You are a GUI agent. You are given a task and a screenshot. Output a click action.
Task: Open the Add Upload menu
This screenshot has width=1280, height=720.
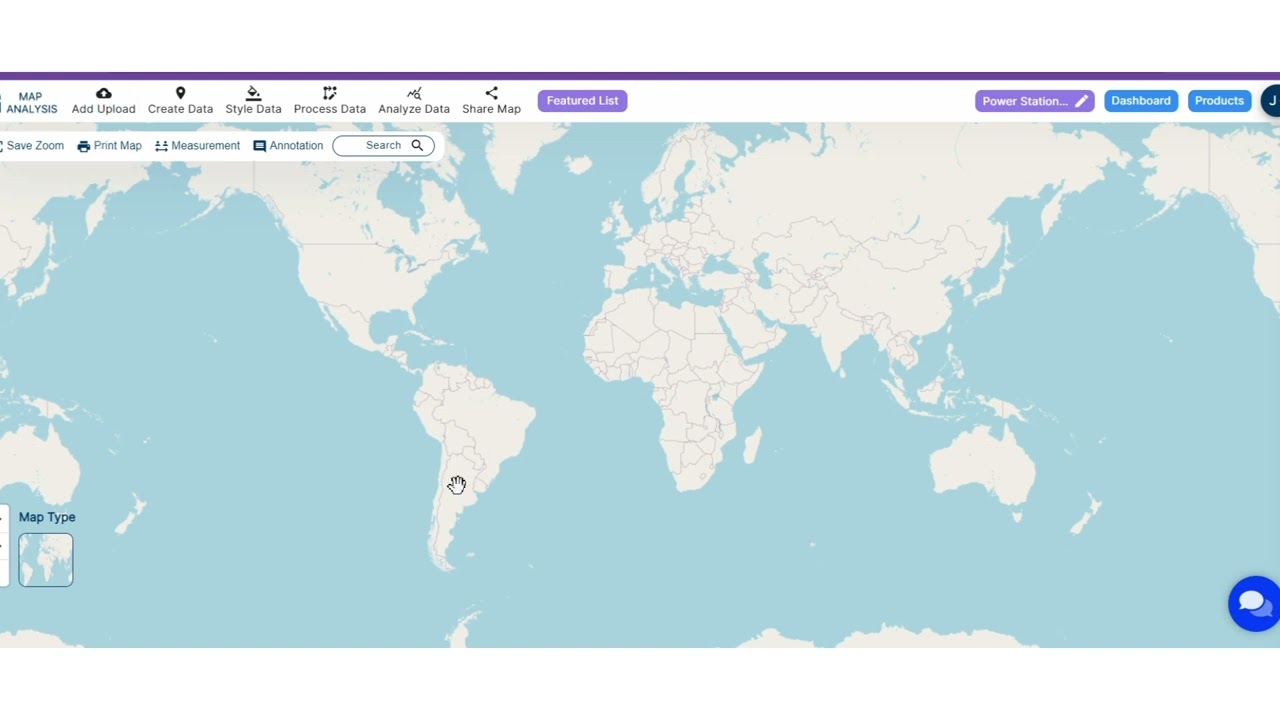103,101
